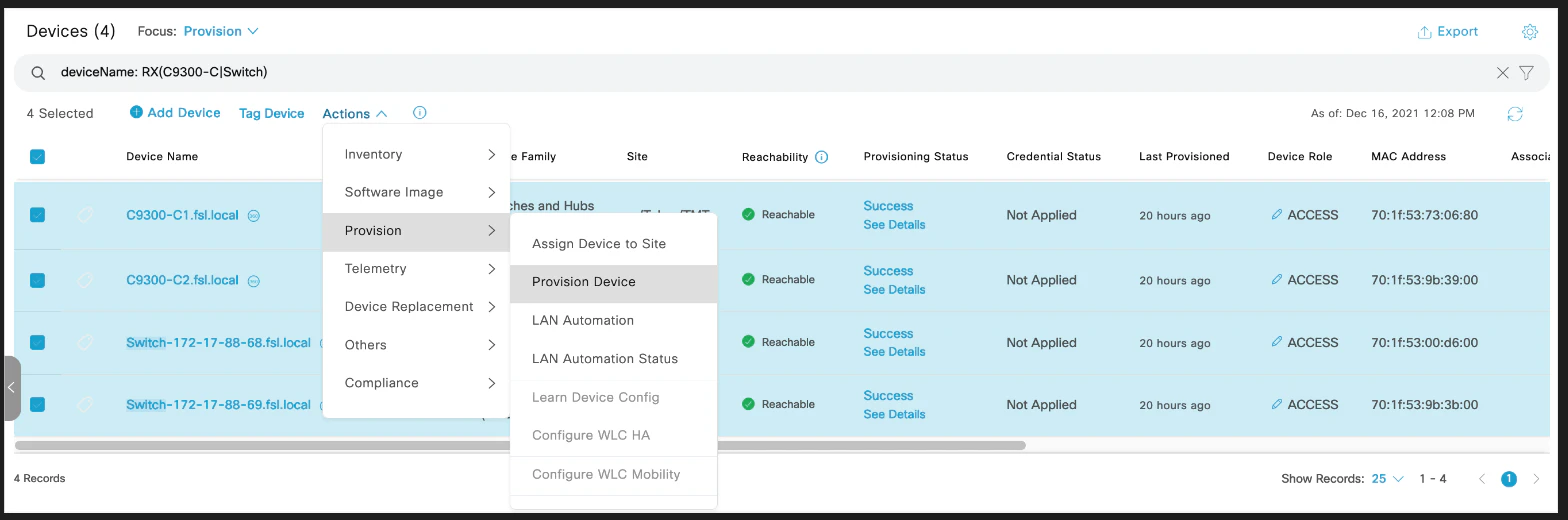Screen dimensions: 1568x520
Task: Expand the Inventory submenu
Action: [416, 154]
